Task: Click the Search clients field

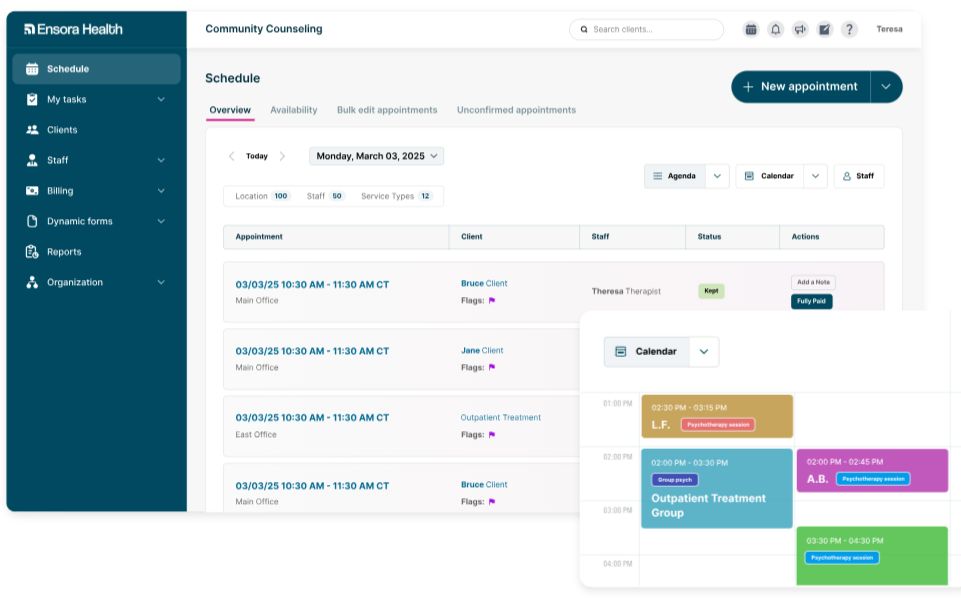Action: [x=647, y=29]
